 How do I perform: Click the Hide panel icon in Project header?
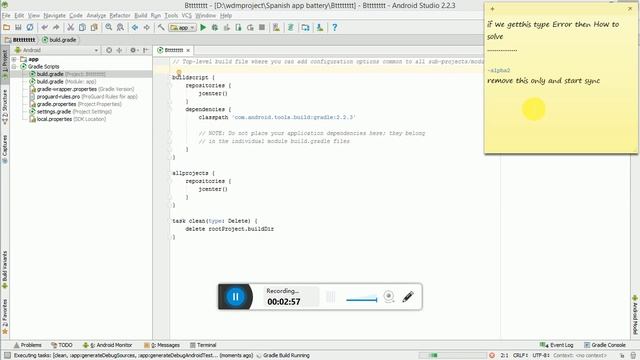tap(146, 50)
